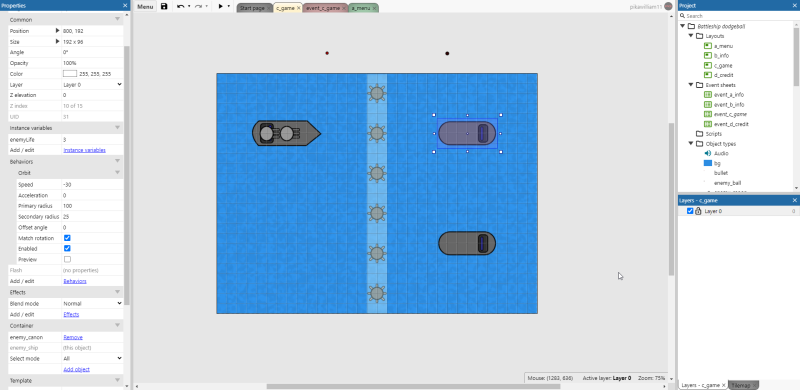Click the Save project floppy icon
This screenshot has height=390, width=800.
[x=164, y=7]
